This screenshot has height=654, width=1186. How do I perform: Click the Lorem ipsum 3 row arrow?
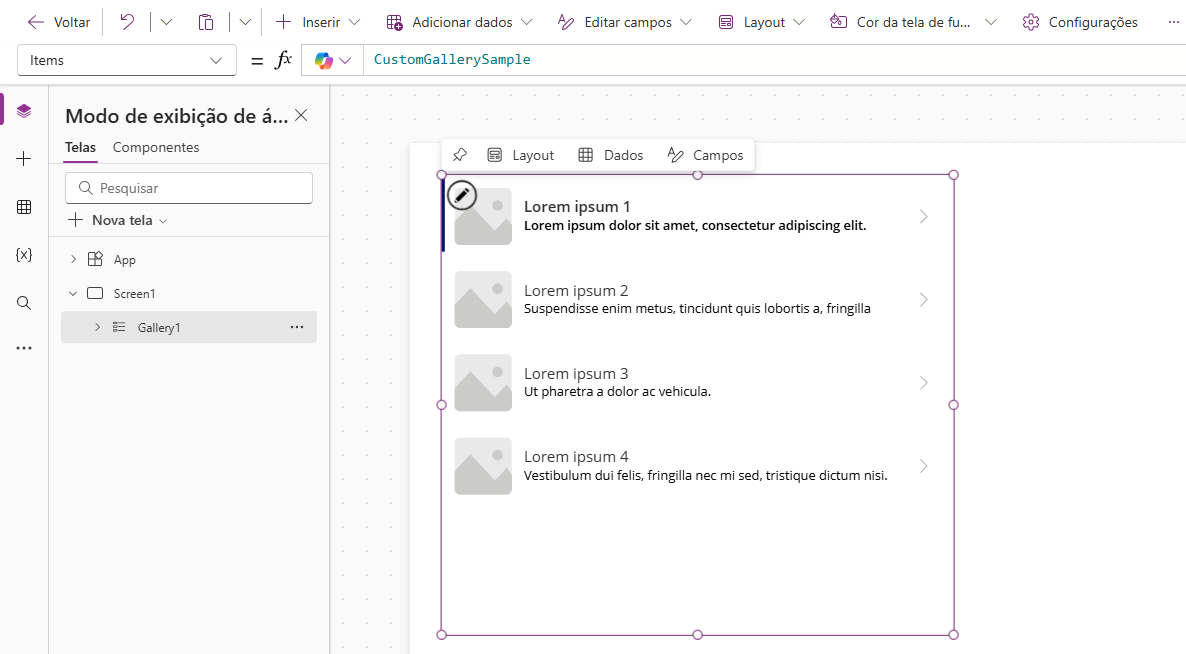[x=924, y=383]
